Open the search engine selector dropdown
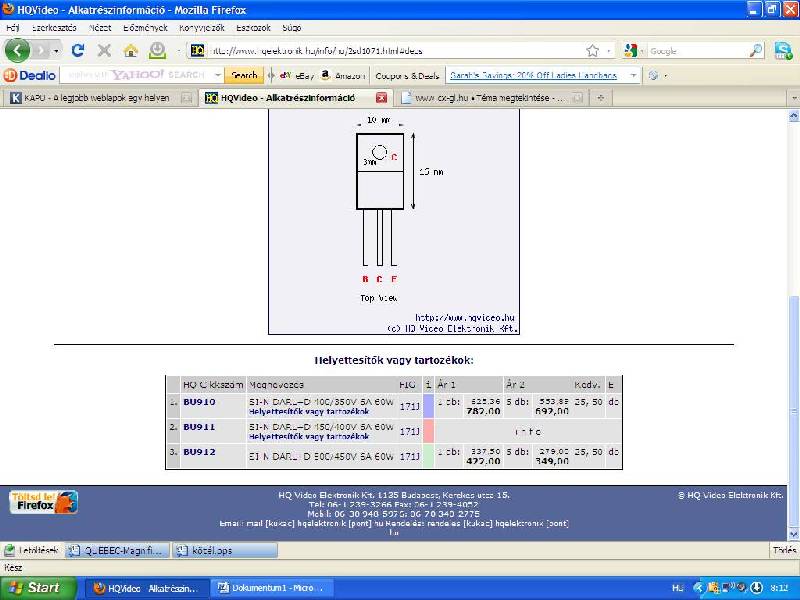 [633, 50]
